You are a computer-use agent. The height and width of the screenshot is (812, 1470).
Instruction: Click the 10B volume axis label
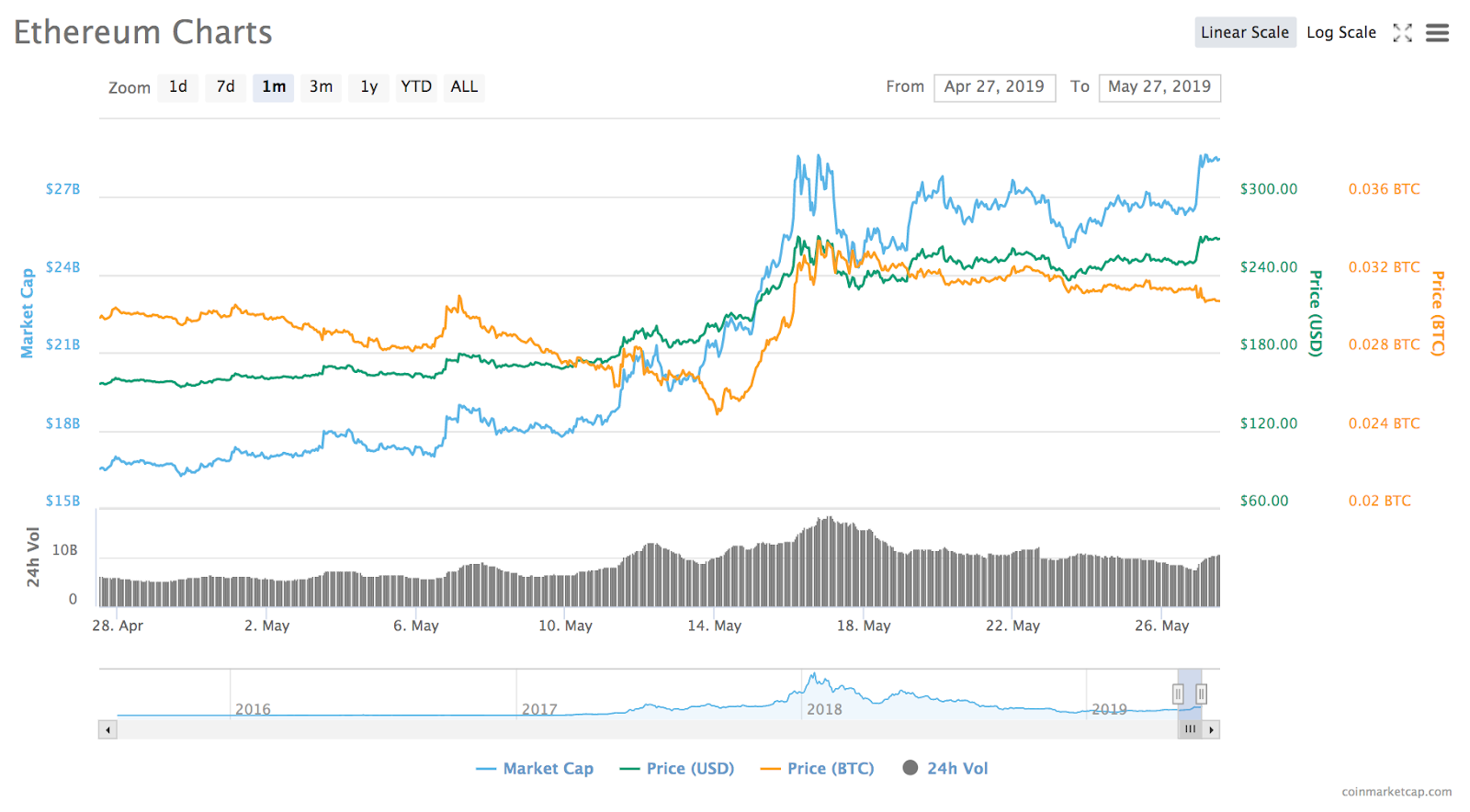click(x=65, y=550)
